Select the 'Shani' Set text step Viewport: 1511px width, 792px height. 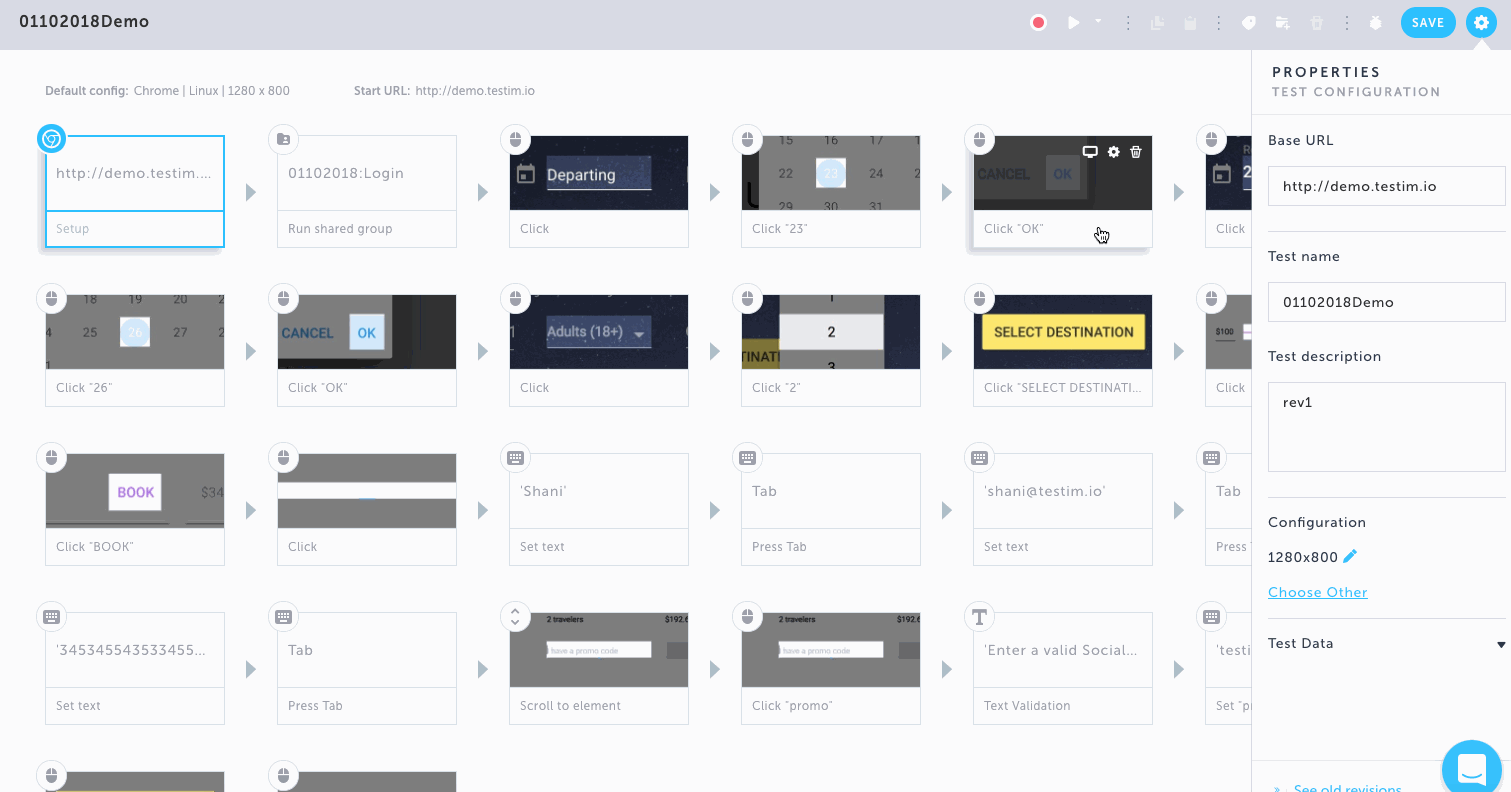coord(599,510)
